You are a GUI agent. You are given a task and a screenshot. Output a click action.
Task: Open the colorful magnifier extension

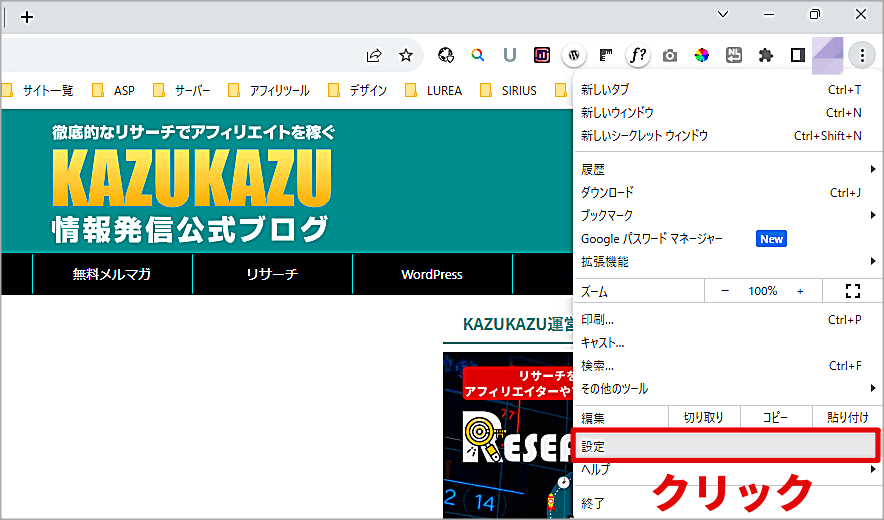click(x=478, y=55)
